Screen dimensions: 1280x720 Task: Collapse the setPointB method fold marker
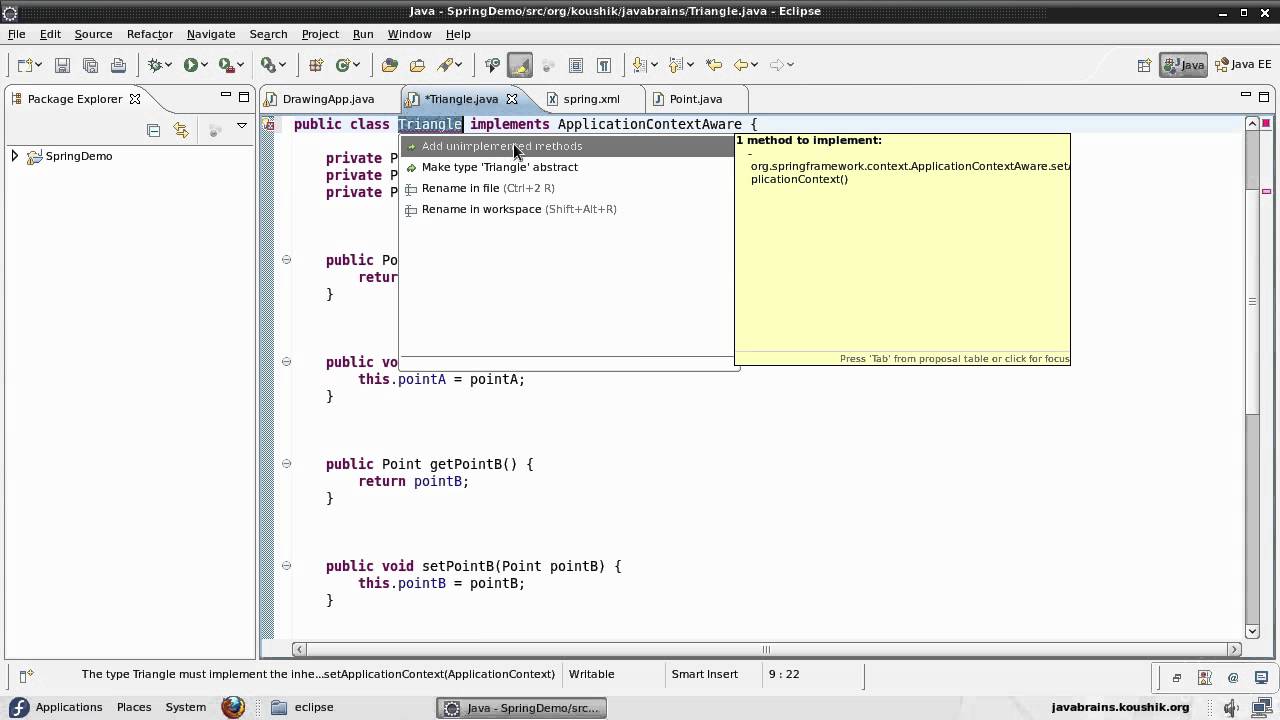286,566
